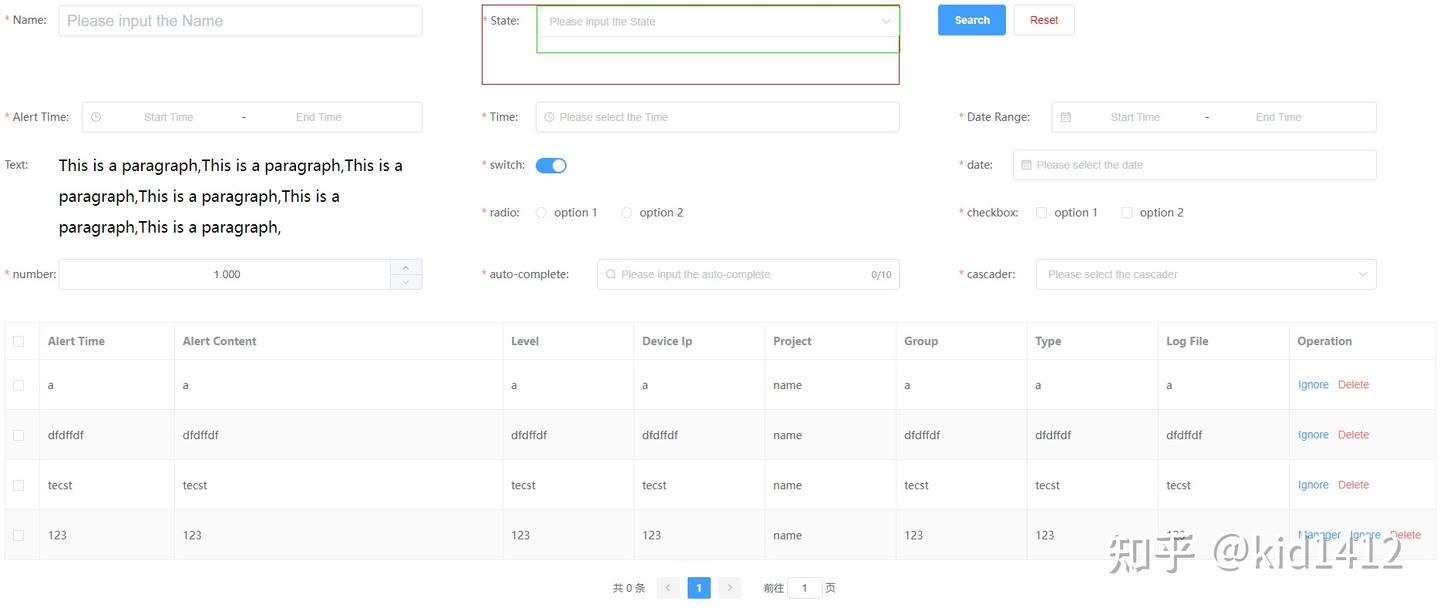Click the magnifier icon in auto-complete field
The height and width of the screenshot is (611, 1440).
611,274
